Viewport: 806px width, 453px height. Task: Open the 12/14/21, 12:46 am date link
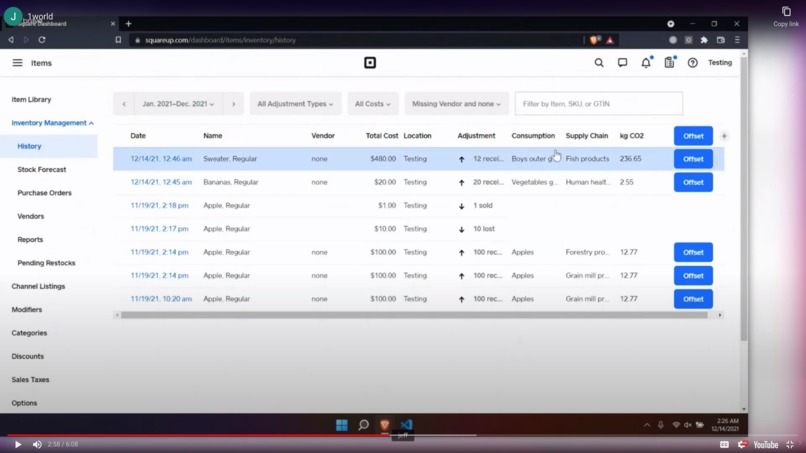161,159
